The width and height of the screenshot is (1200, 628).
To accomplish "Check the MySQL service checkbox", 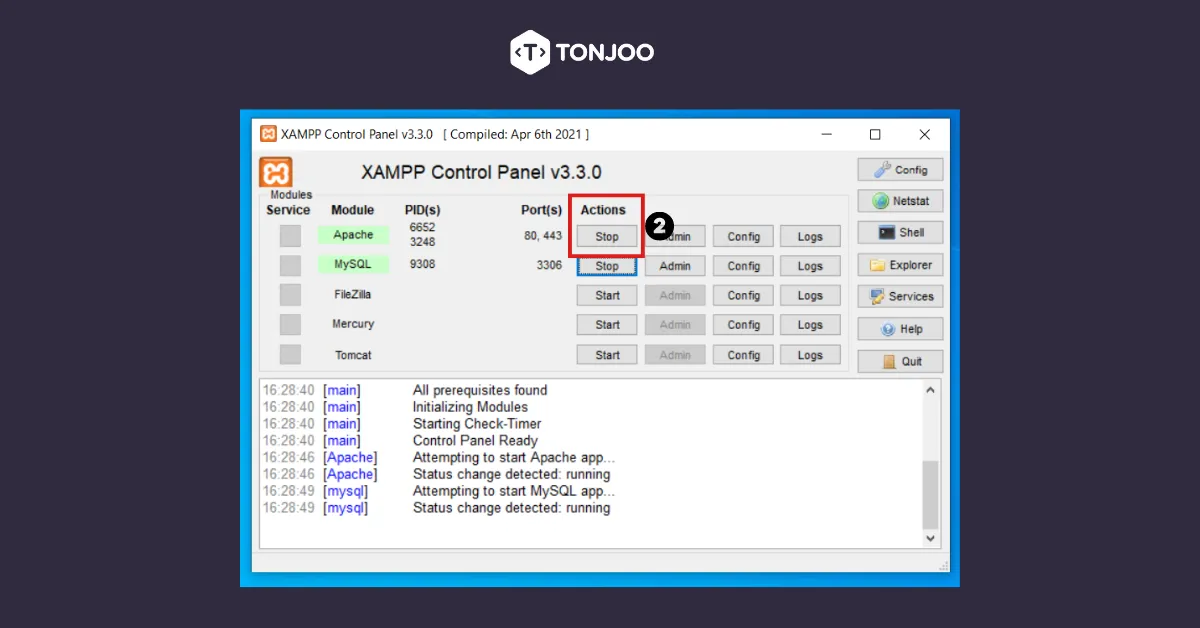I will point(290,264).
